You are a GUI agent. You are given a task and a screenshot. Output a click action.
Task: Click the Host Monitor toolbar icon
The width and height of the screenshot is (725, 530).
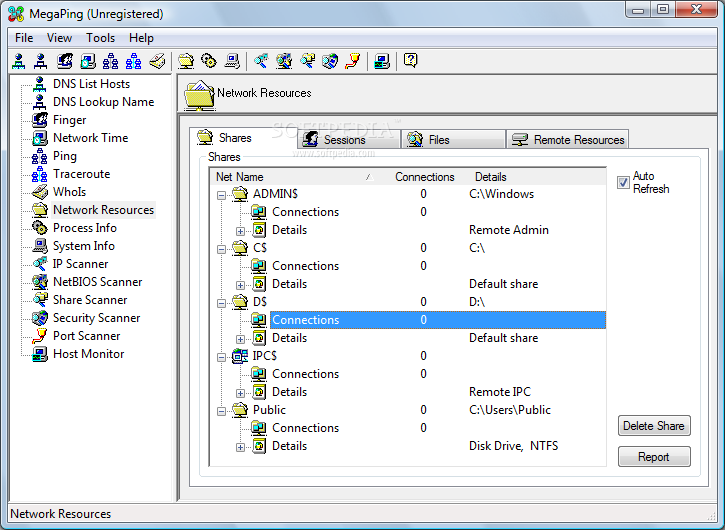click(x=382, y=61)
